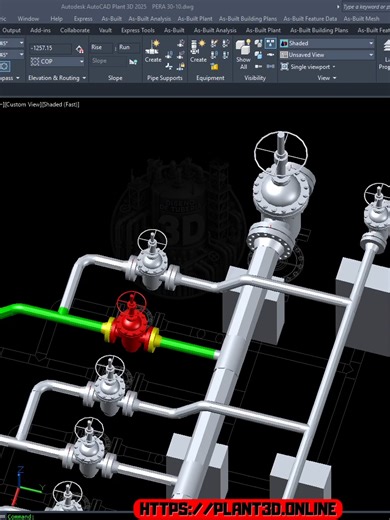The image size is (390, 520).
Task: Switch to the Output ribbon tab
Action: click(x=11, y=30)
